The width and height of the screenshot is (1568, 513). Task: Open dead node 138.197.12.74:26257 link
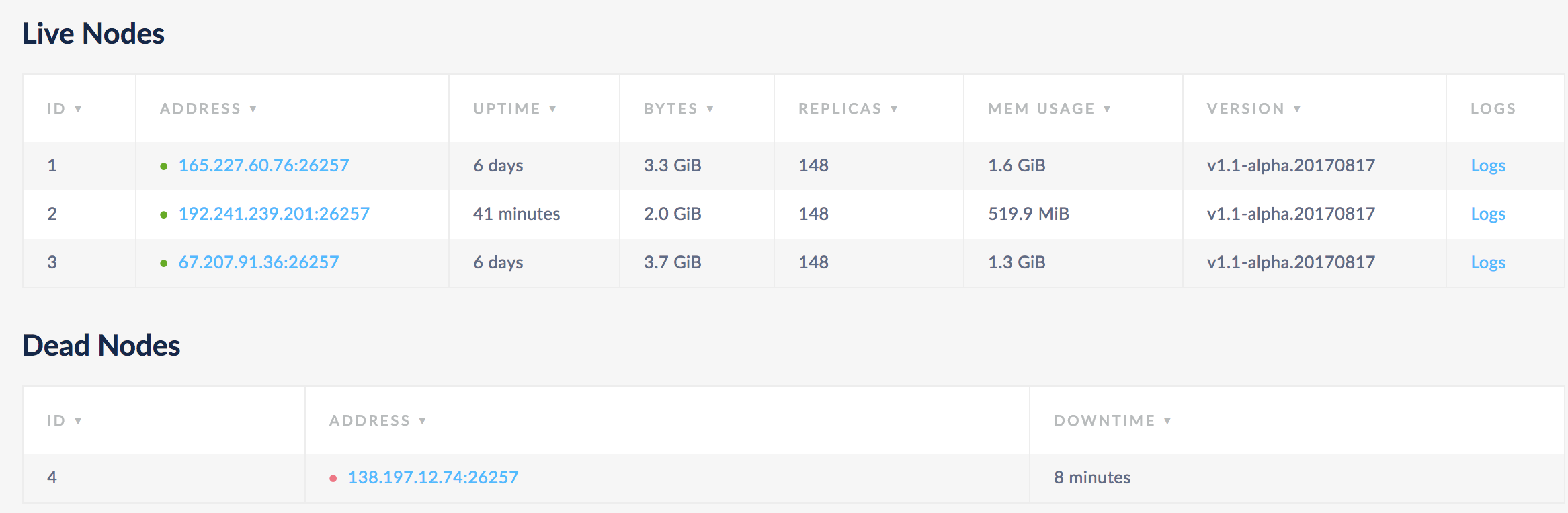433,477
